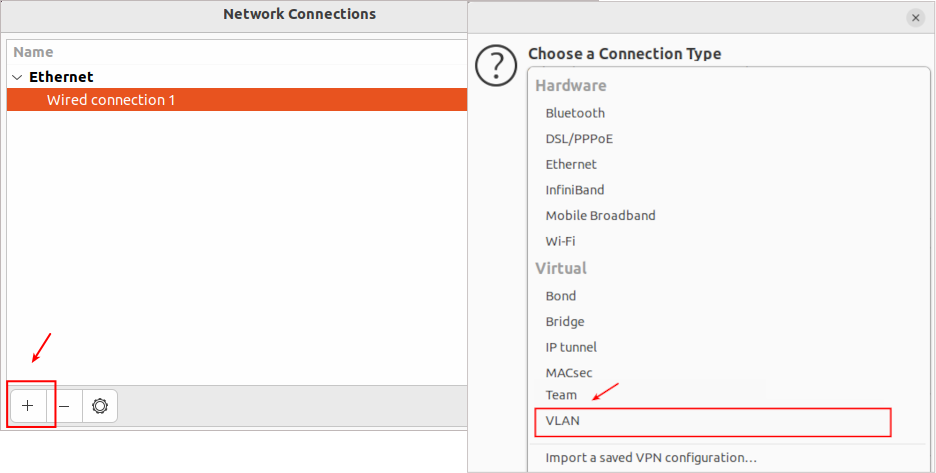936x473 pixels.
Task: Select Mobile Broadband option
Action: pyautogui.click(x=600, y=215)
